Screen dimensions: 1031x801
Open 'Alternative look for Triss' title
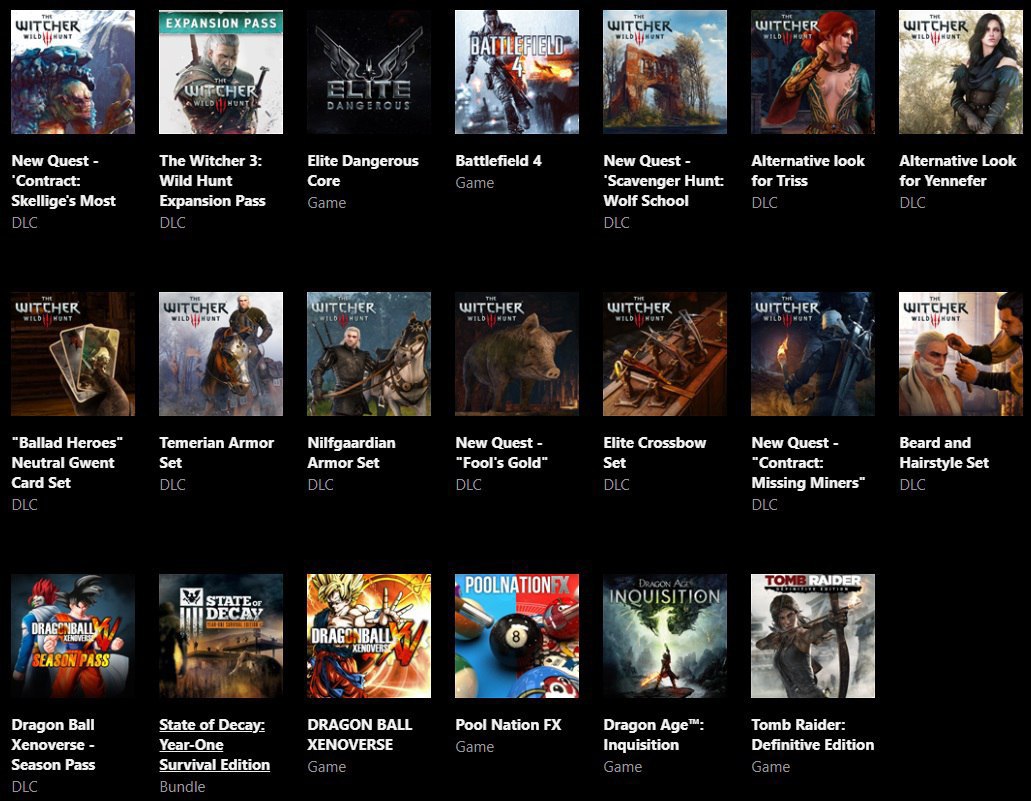[808, 171]
